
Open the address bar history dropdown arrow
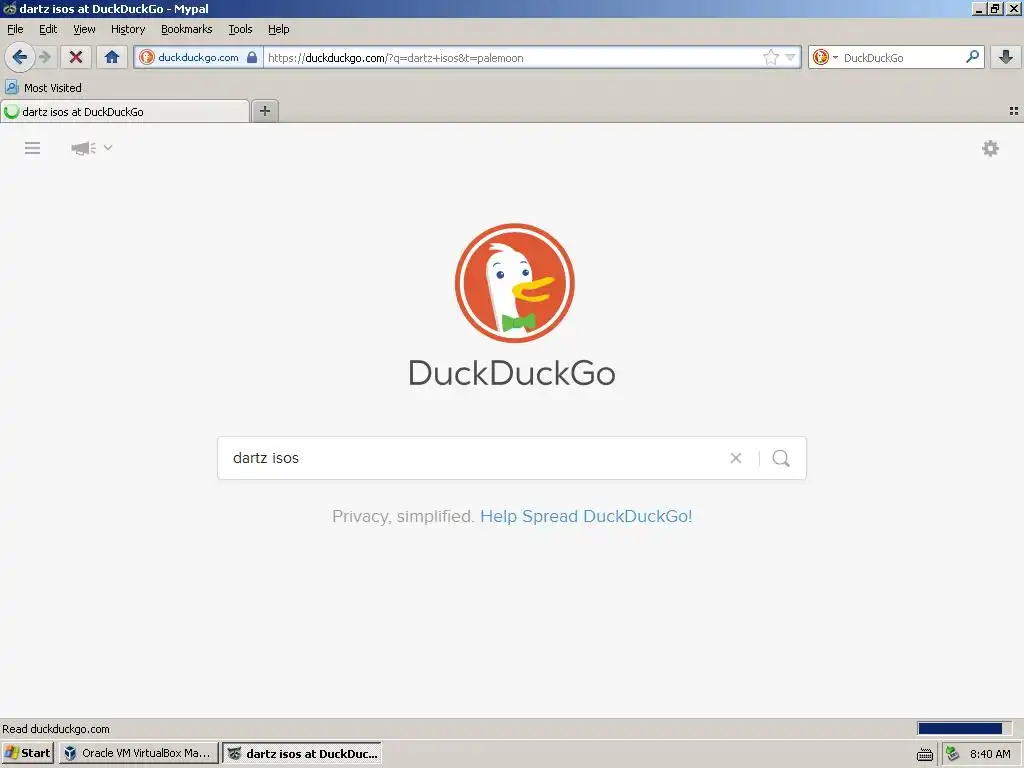pyautogui.click(x=790, y=57)
